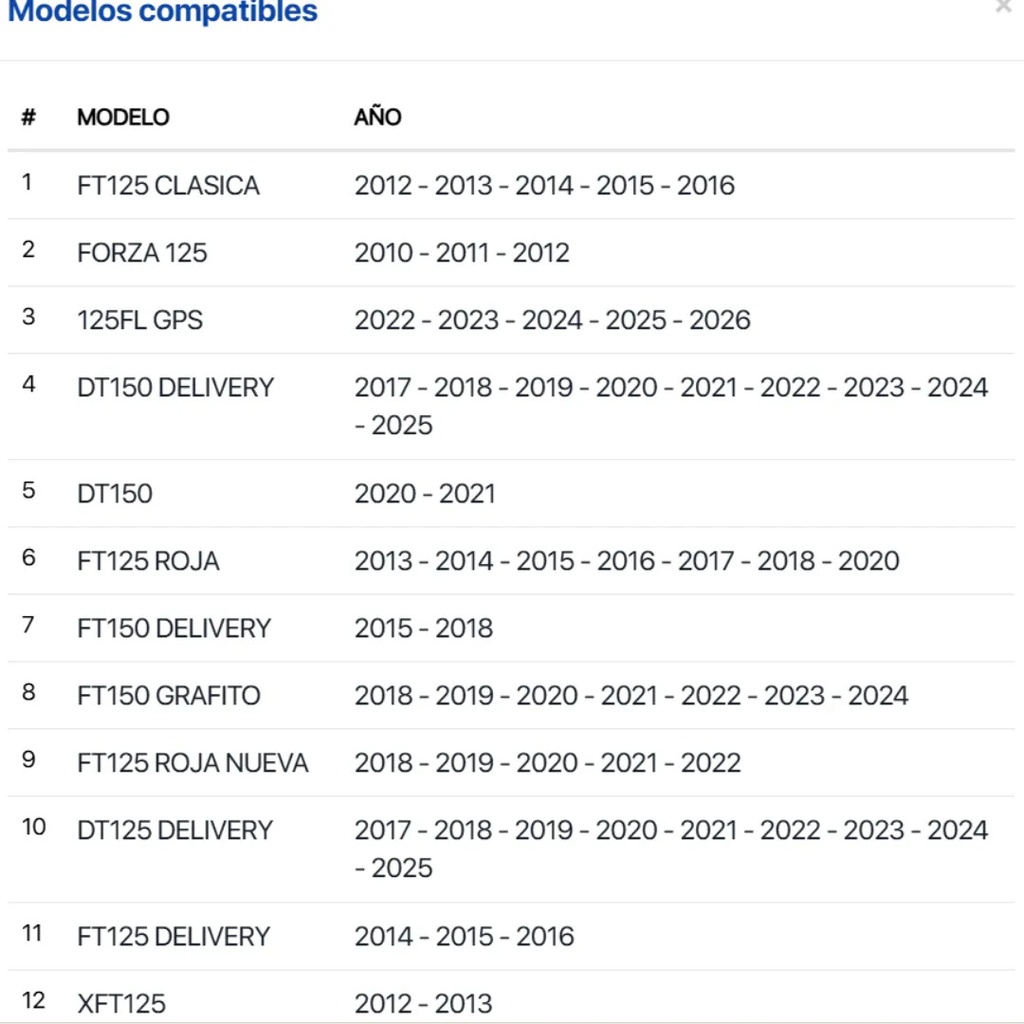Viewport: 1024px width, 1024px height.
Task: Click the 2012 - 2013 years for XFT125
Action: (x=423, y=1004)
